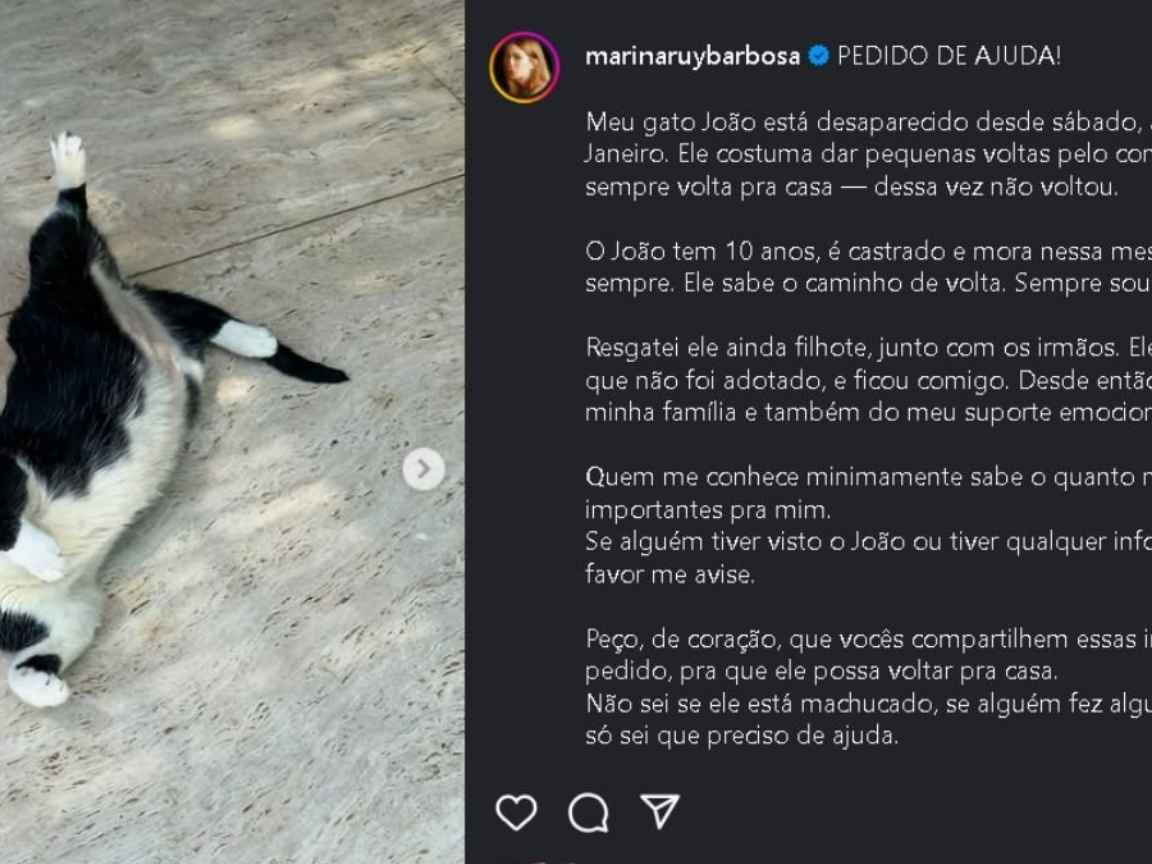1152x864 pixels.
Task: Click the paragraph beginning "Resgatei ele ainda filhote"
Action: [868, 380]
